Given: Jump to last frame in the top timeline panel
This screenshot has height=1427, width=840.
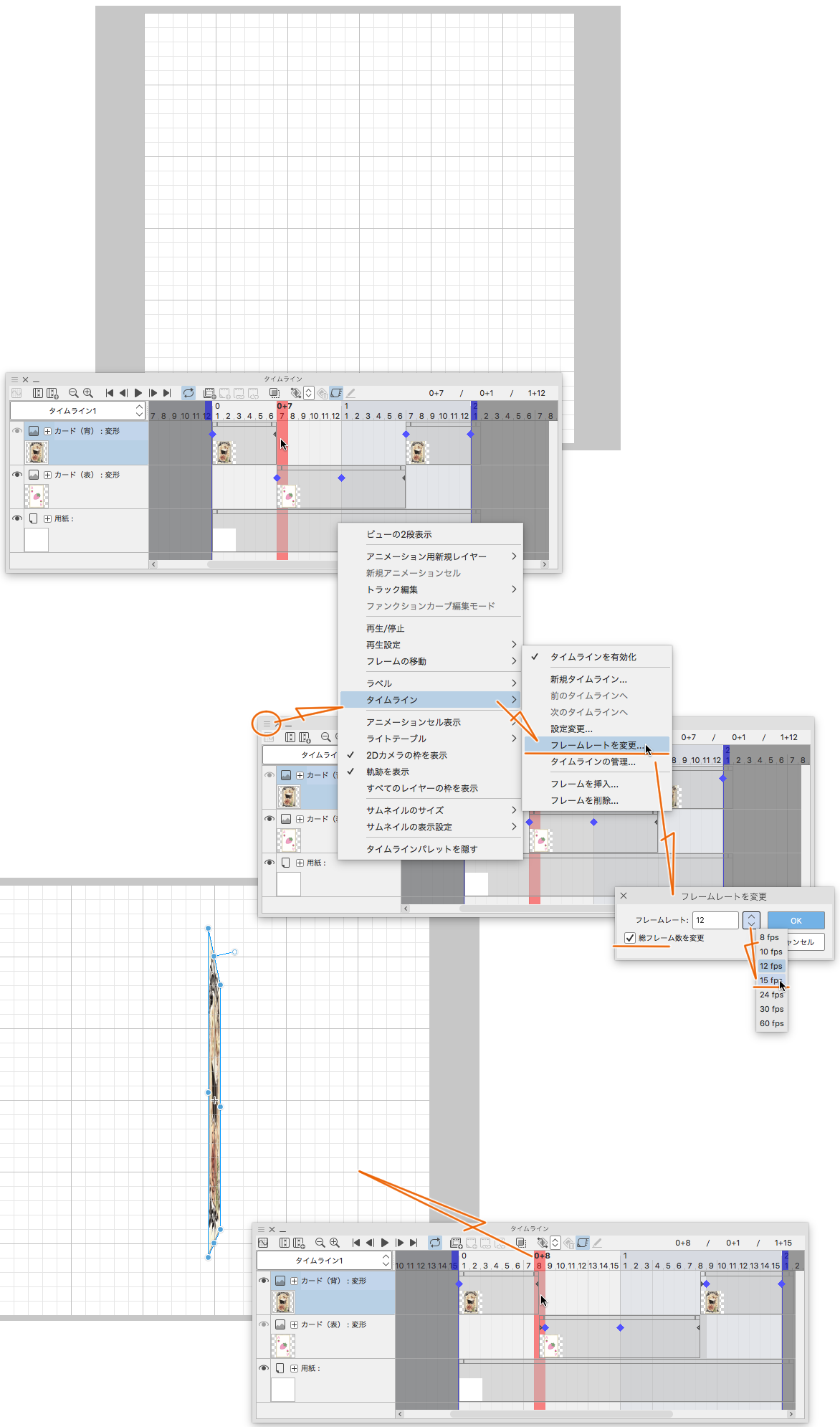Looking at the screenshot, I should (x=167, y=393).
